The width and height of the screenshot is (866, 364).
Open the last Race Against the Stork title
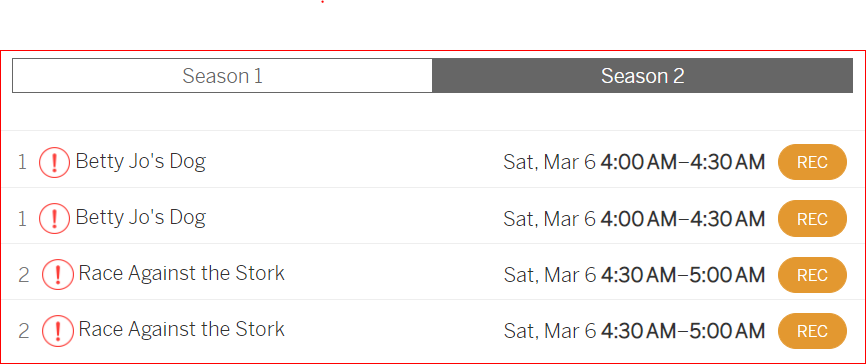tap(182, 329)
